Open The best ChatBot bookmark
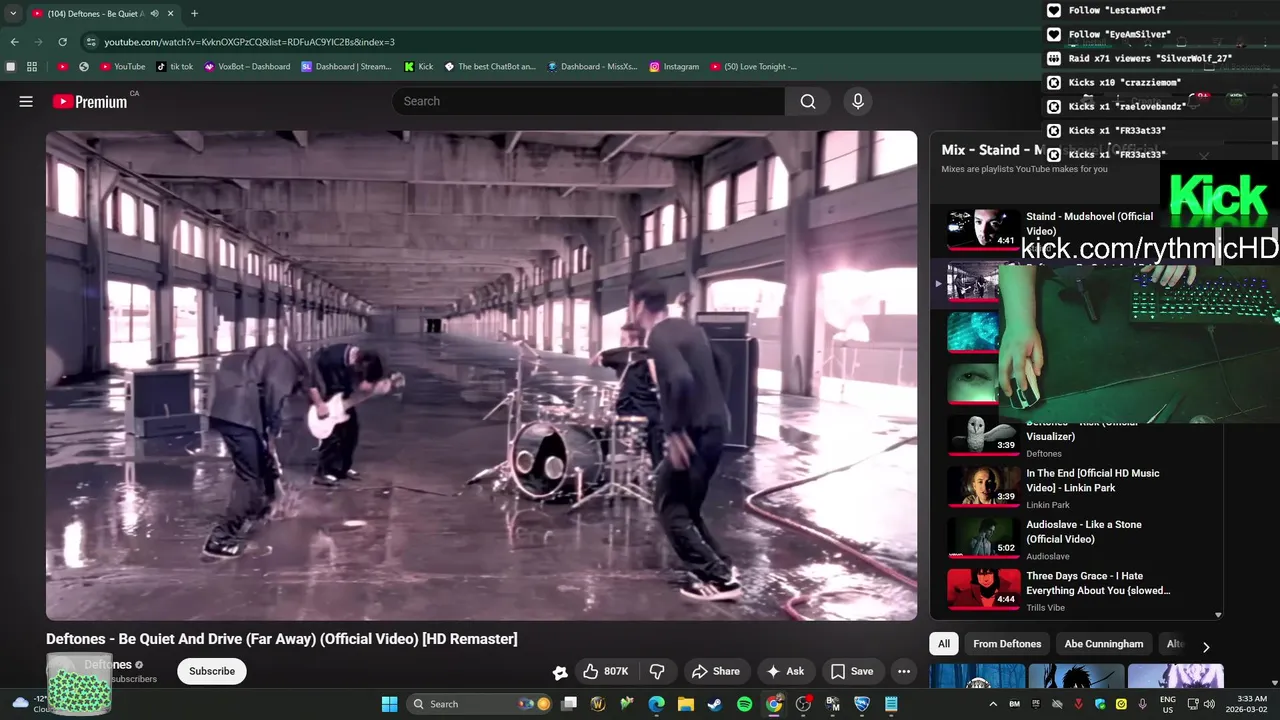The width and height of the screenshot is (1280, 720). (x=490, y=67)
